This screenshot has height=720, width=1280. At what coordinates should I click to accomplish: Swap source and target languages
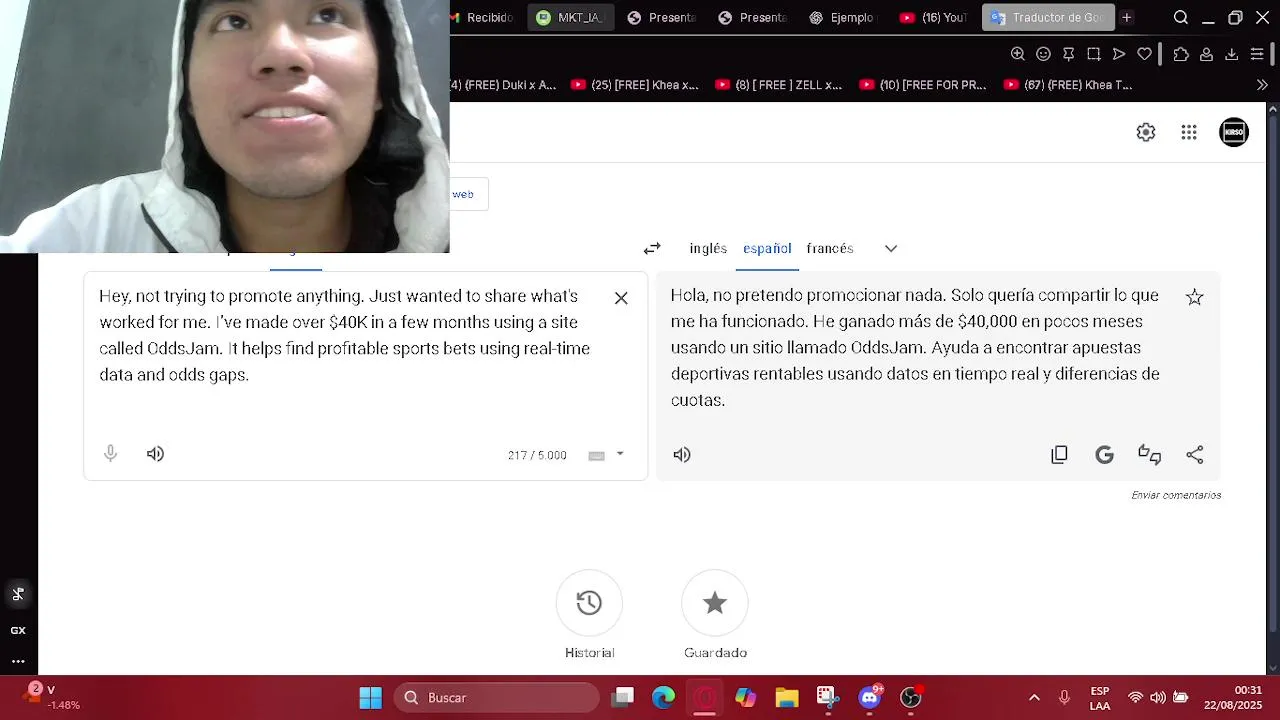tap(652, 248)
